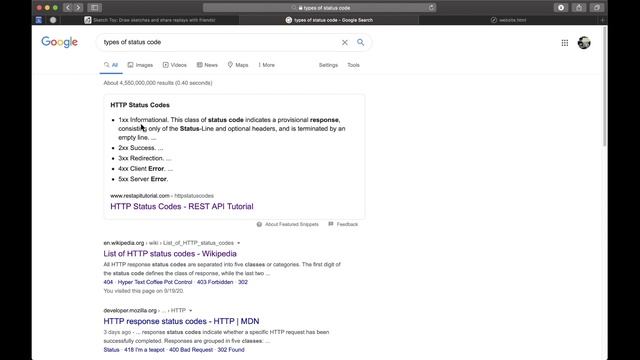Open Hyper Text Coffee Pot Control sublink

pos(155,282)
